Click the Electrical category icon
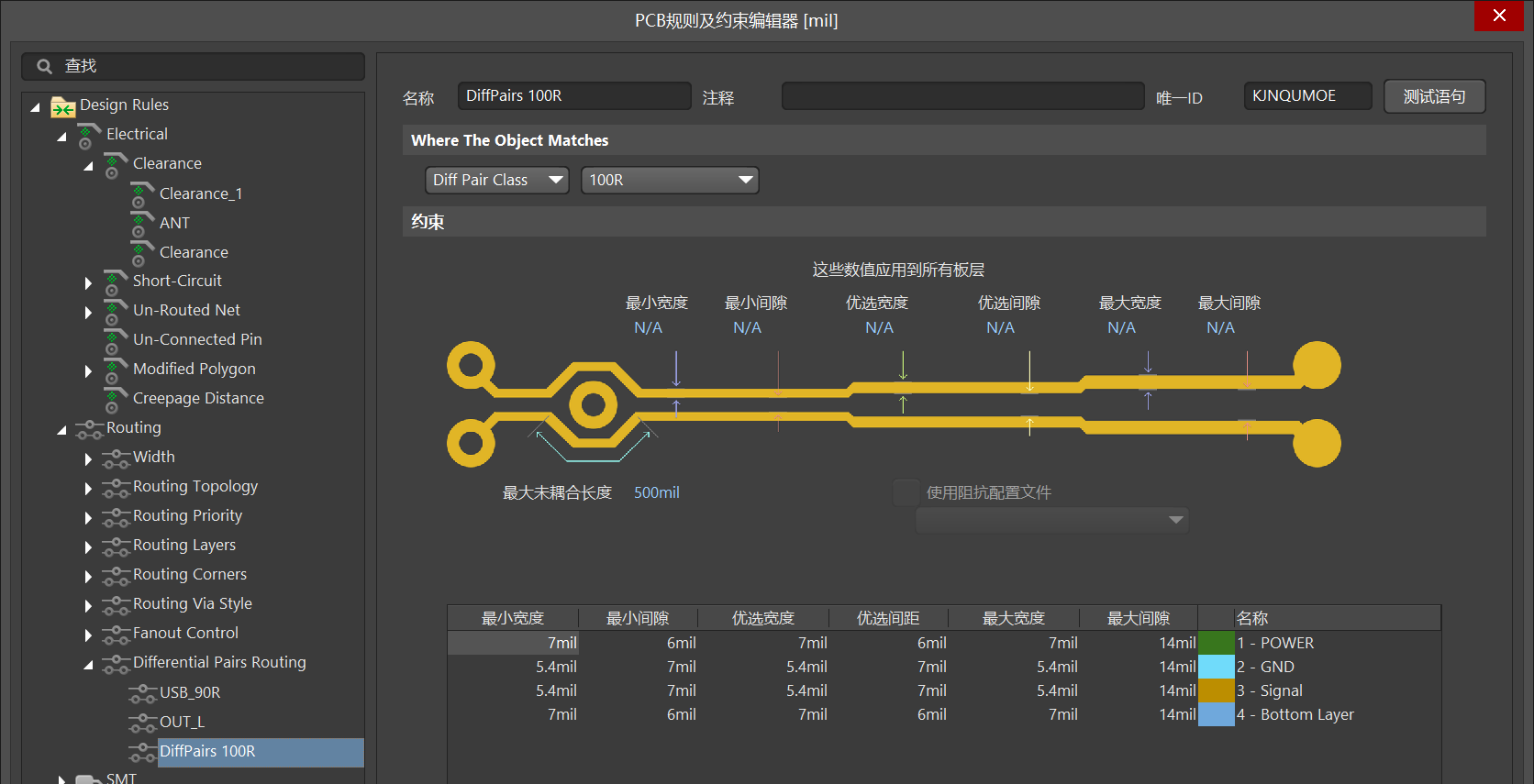The width and height of the screenshot is (1534, 784). pyautogui.click(x=89, y=136)
